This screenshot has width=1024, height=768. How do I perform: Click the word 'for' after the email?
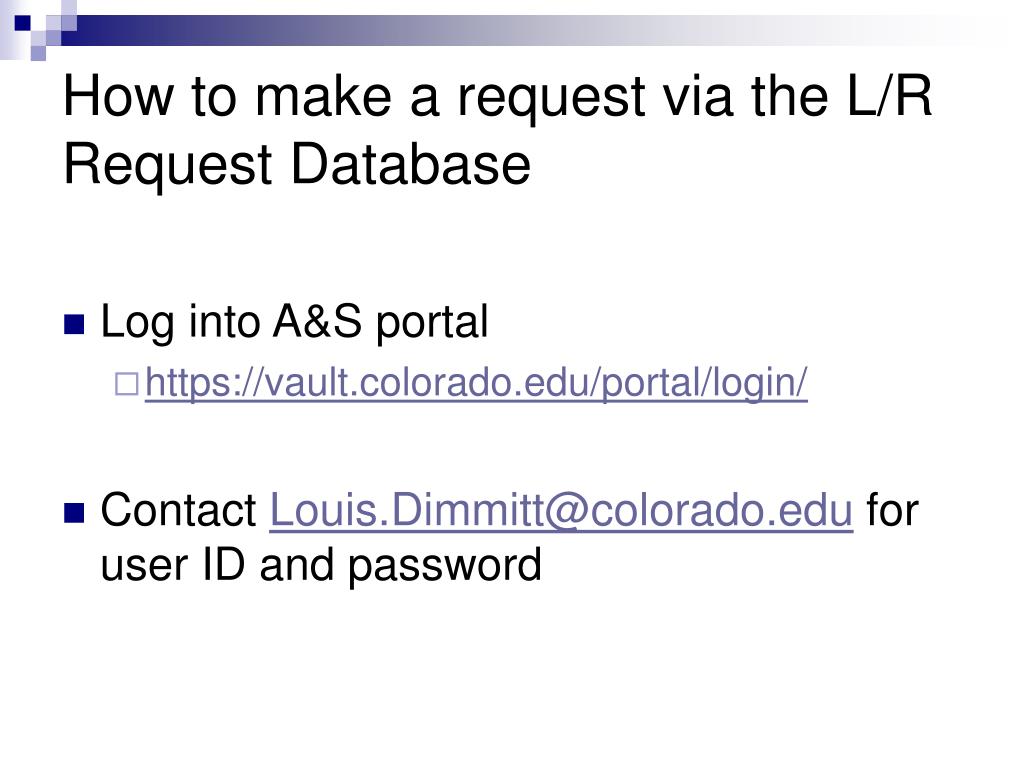tap(892, 511)
